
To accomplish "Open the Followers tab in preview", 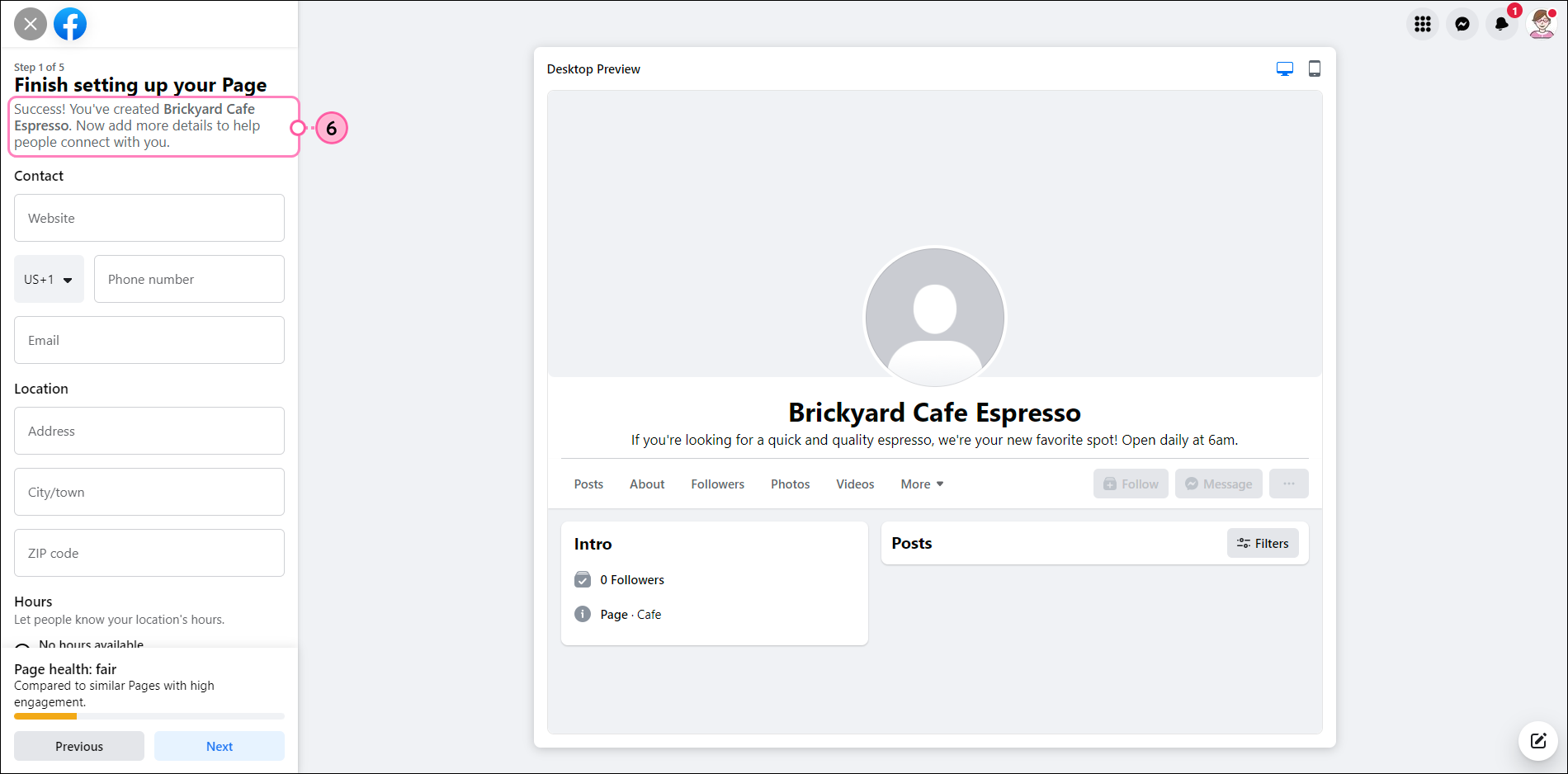I will point(718,484).
